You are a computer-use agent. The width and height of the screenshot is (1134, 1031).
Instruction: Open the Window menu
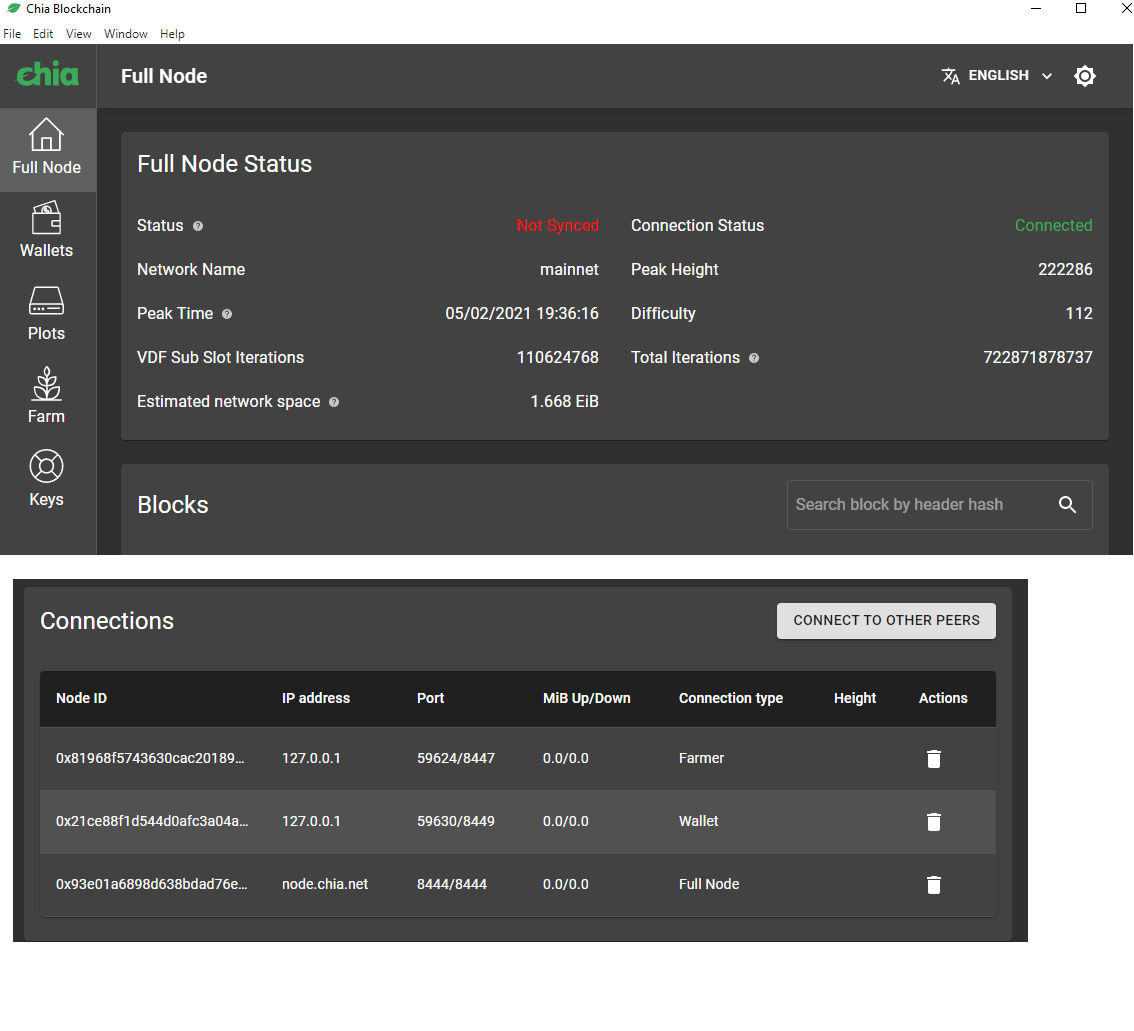coord(126,34)
